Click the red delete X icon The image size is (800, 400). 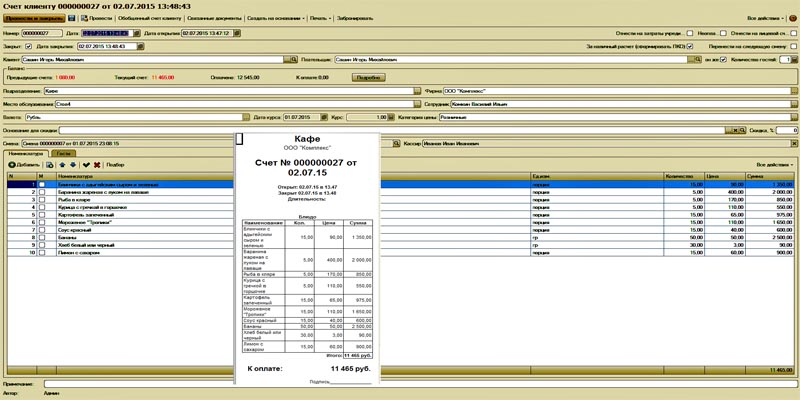97,164
